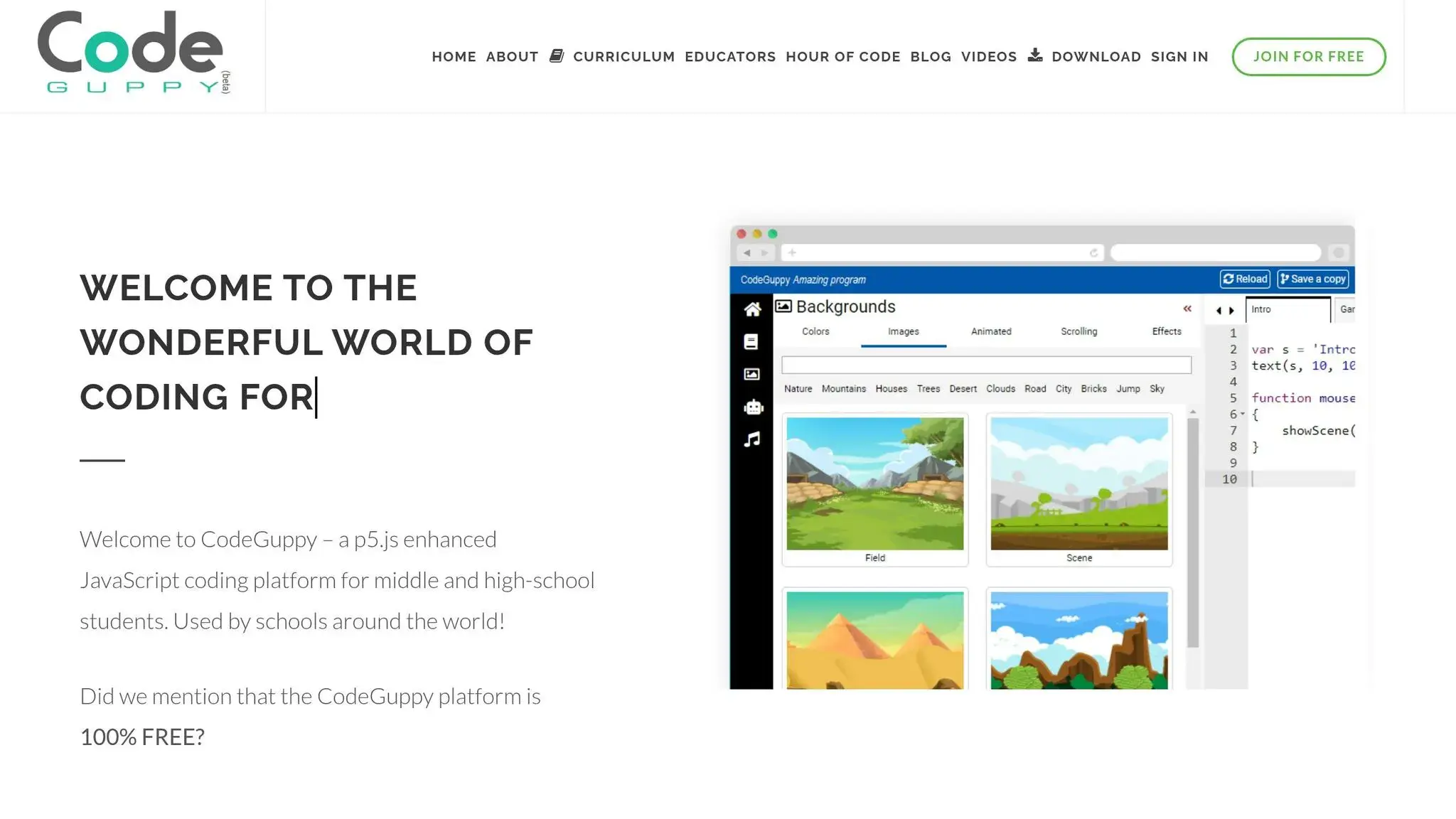The height and width of the screenshot is (819, 1456).
Task: Switch to the Images tab
Action: tap(903, 331)
